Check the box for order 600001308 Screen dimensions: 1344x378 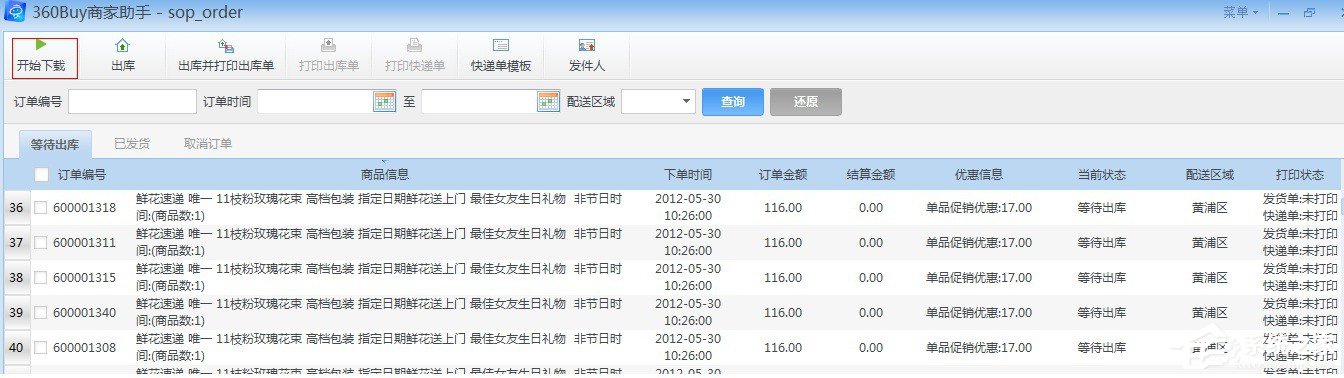[40, 348]
